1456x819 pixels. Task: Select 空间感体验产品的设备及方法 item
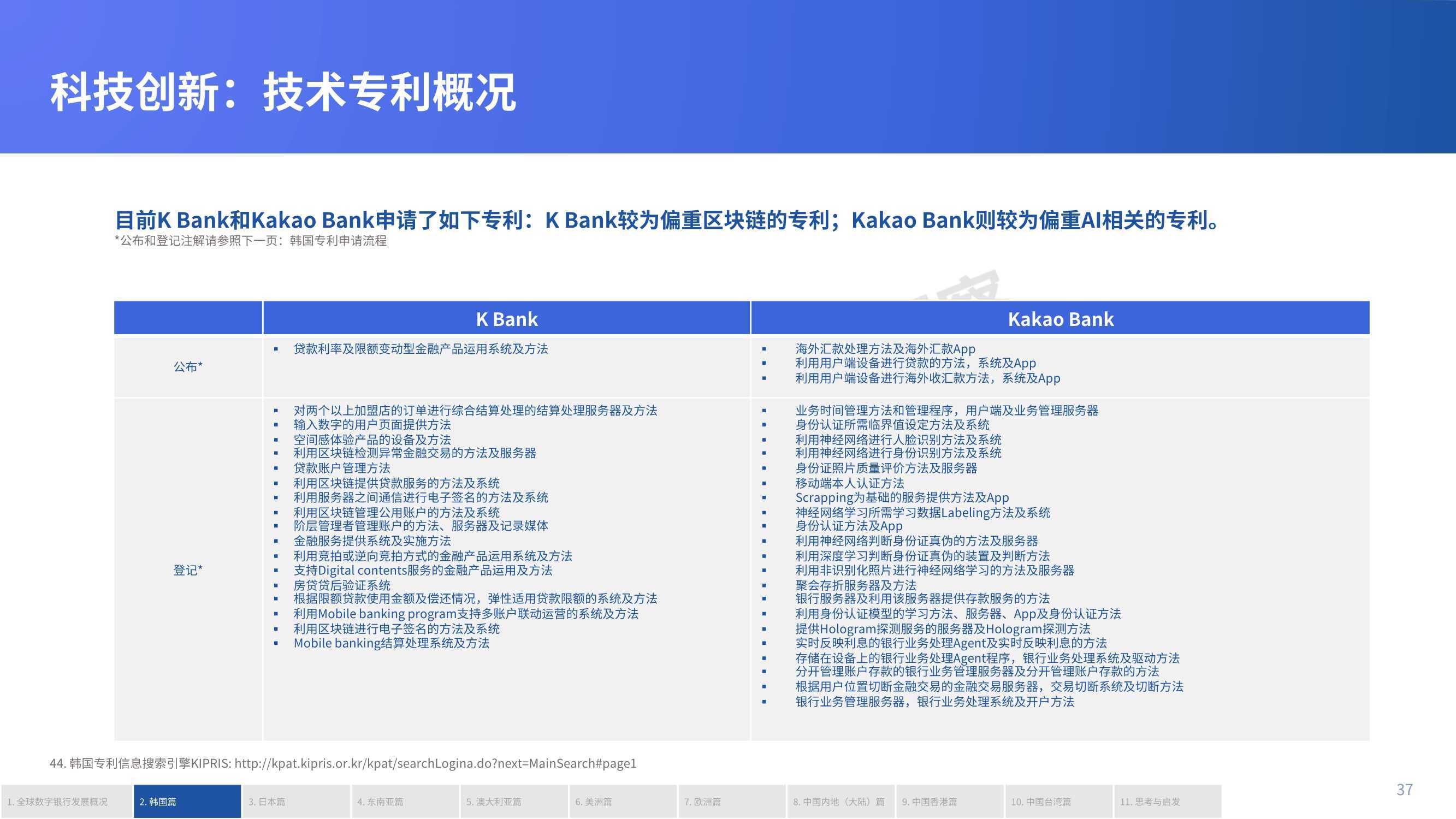(x=372, y=440)
